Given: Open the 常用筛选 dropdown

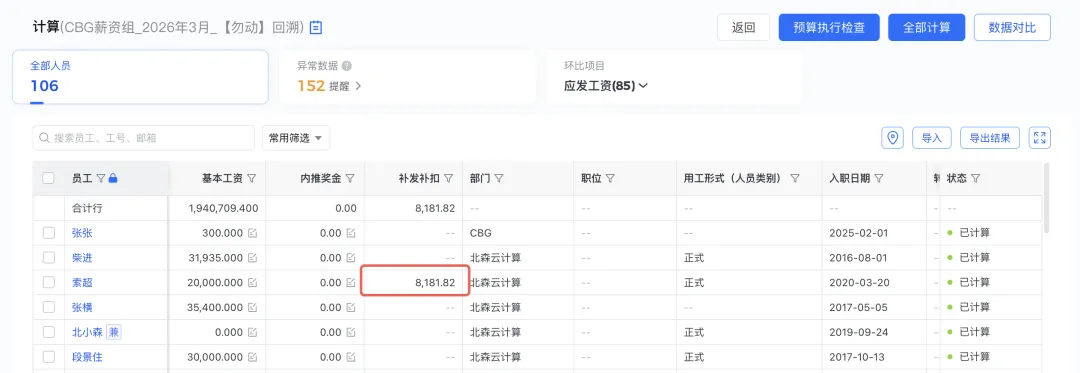Looking at the screenshot, I should (295, 138).
